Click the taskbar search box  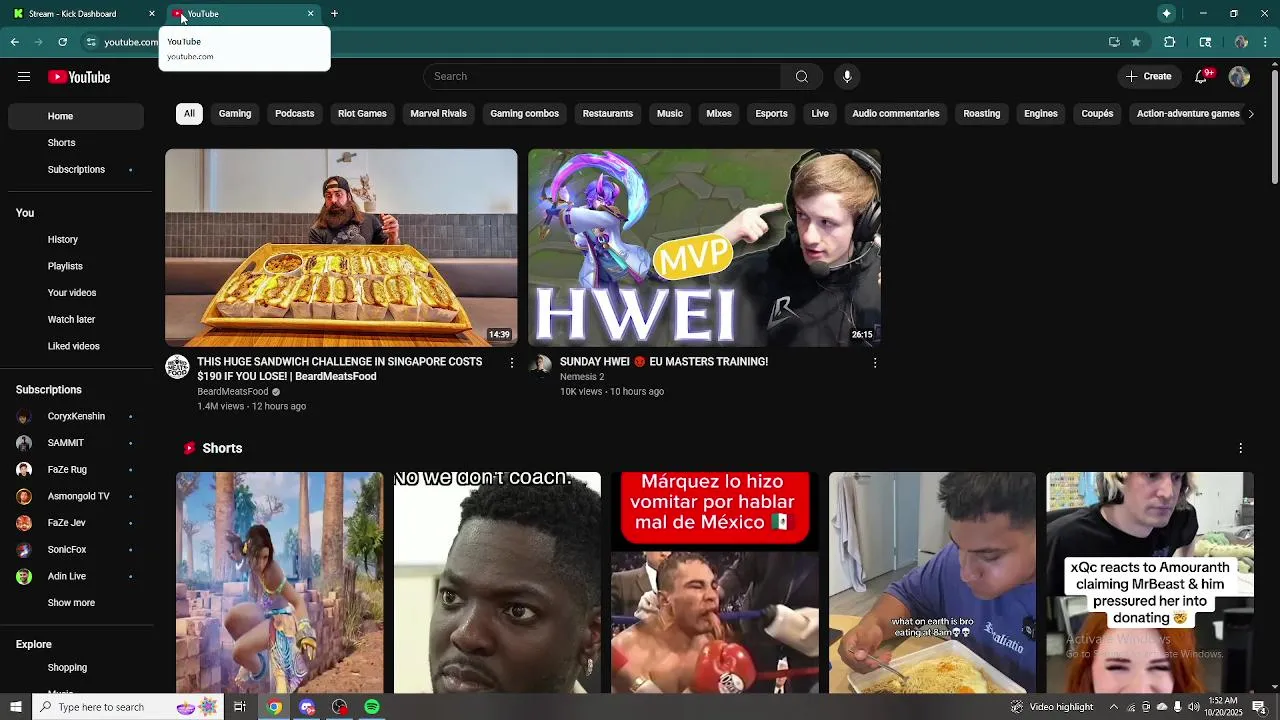click(x=127, y=707)
